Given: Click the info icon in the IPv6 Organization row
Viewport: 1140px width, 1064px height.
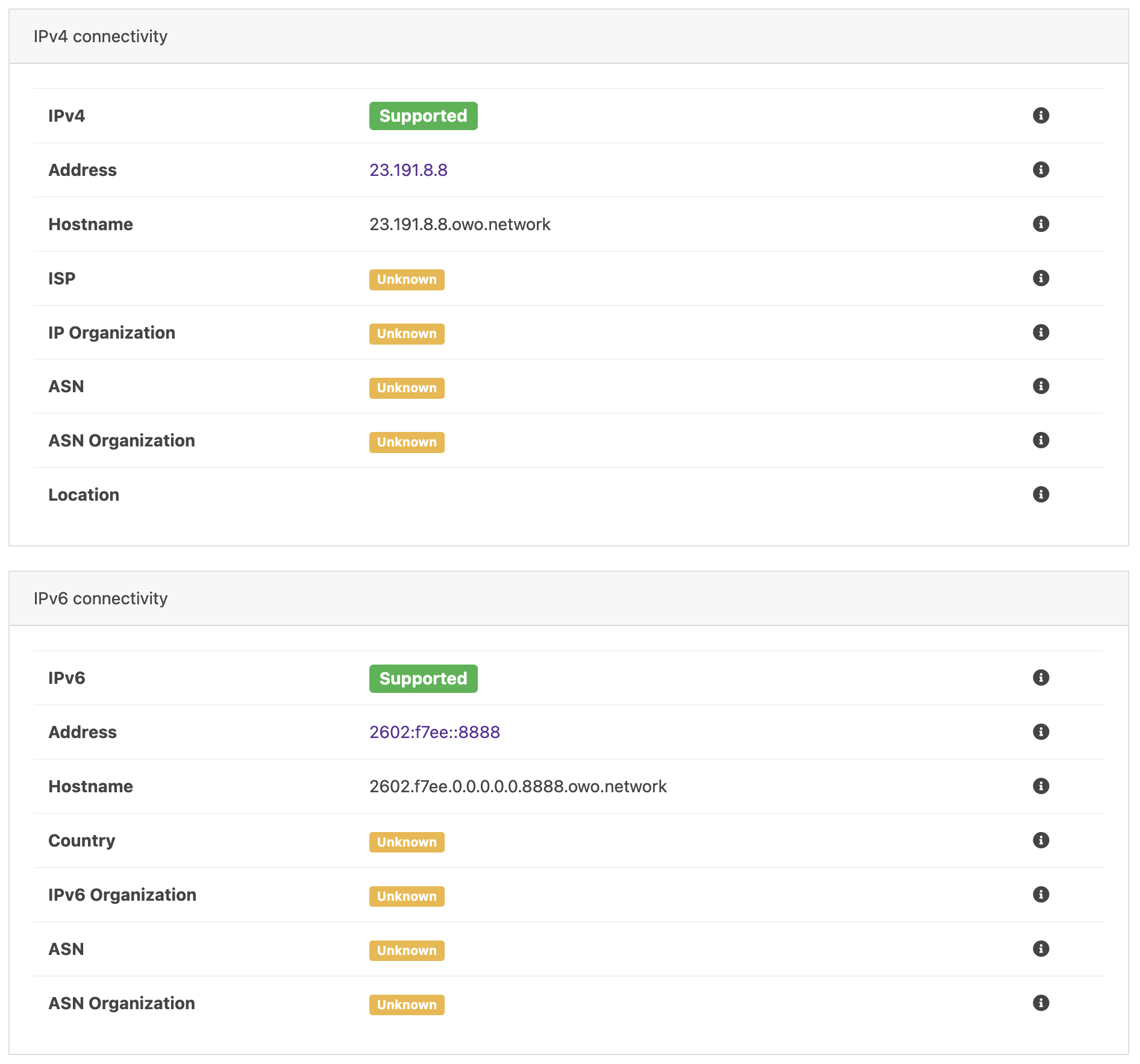Looking at the screenshot, I should 1041,894.
